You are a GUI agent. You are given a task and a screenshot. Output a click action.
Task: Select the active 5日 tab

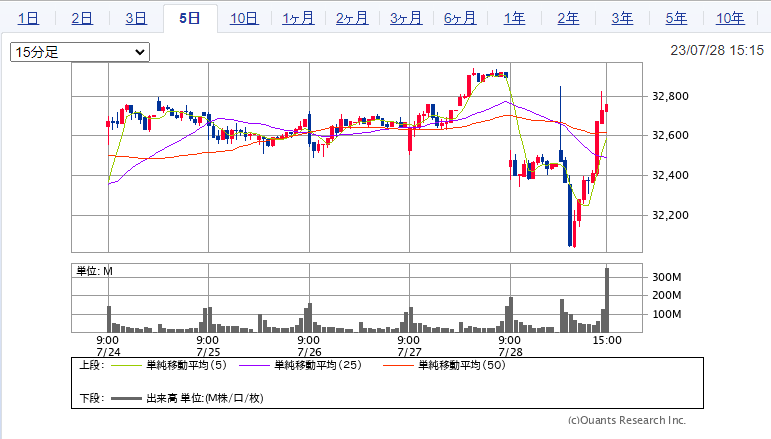(190, 19)
